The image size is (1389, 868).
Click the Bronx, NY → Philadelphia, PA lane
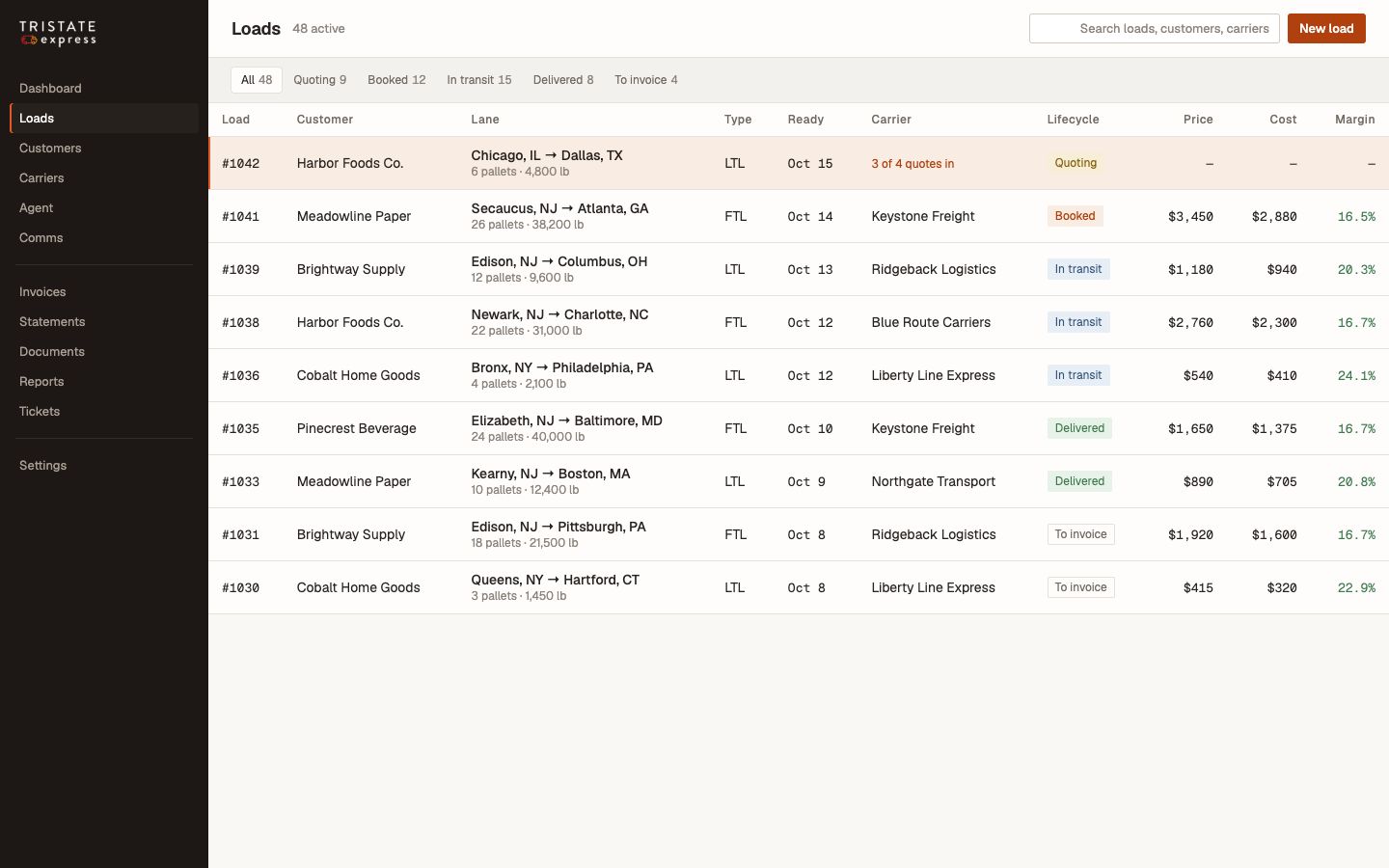(562, 367)
